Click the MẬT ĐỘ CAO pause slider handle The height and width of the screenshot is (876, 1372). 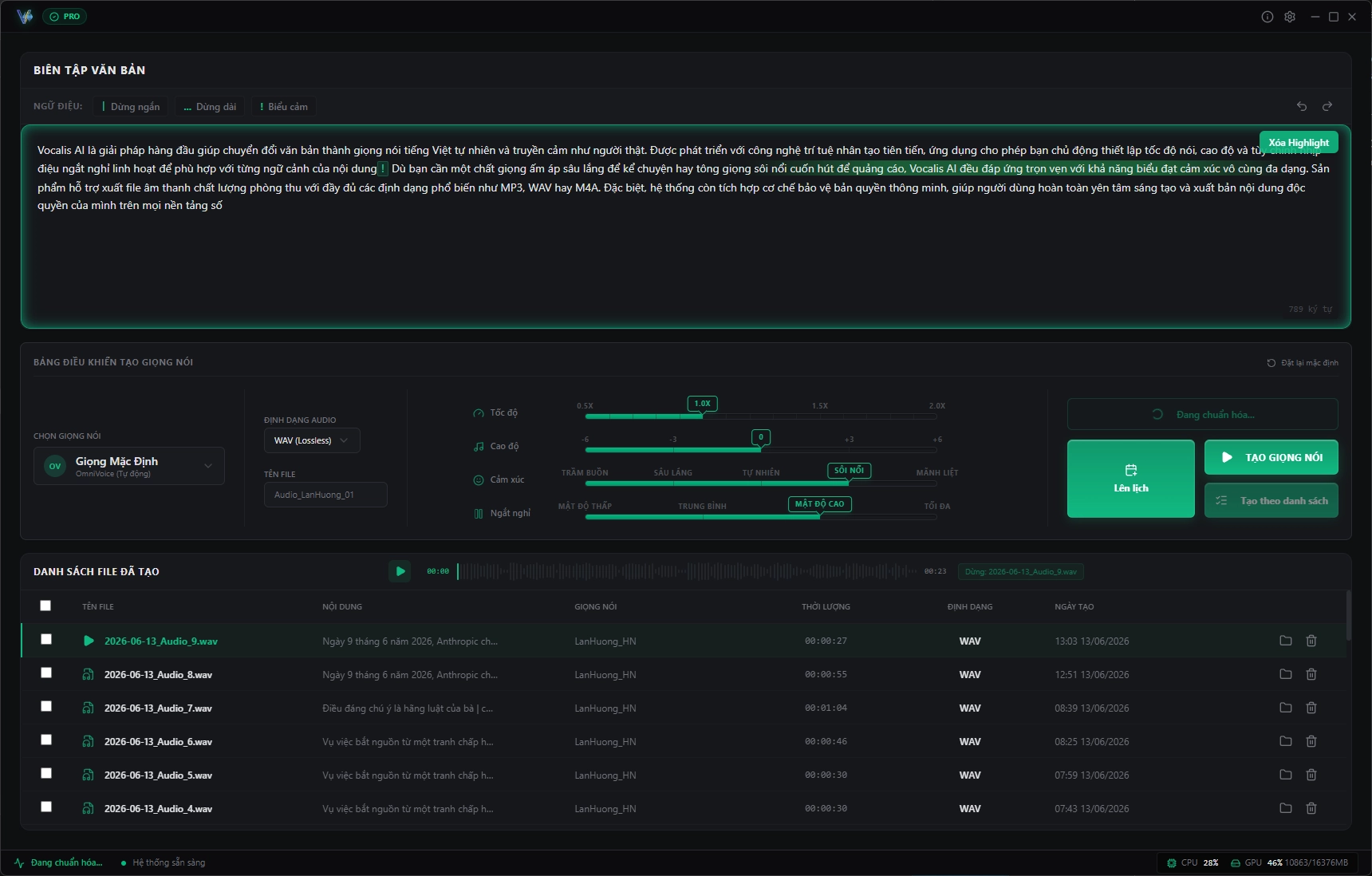tap(819, 505)
